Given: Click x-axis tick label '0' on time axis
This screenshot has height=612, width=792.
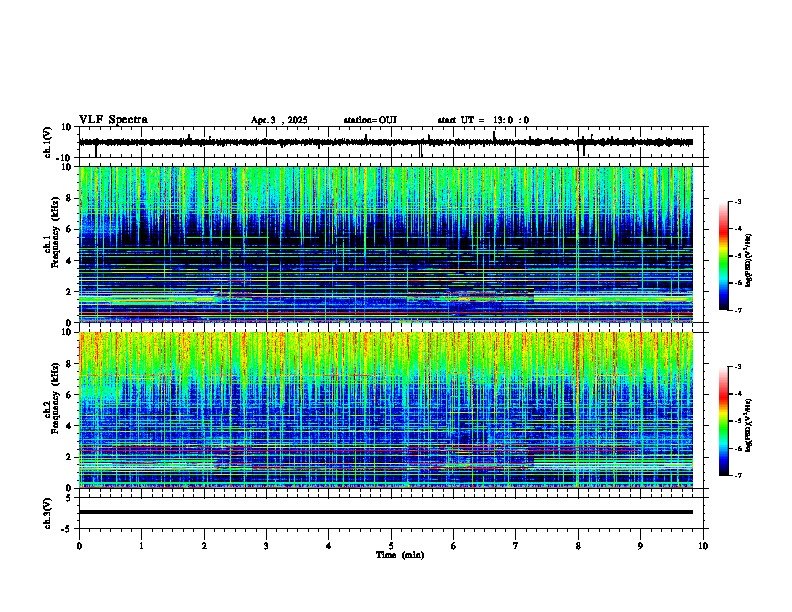Looking at the screenshot, I should click(79, 546).
